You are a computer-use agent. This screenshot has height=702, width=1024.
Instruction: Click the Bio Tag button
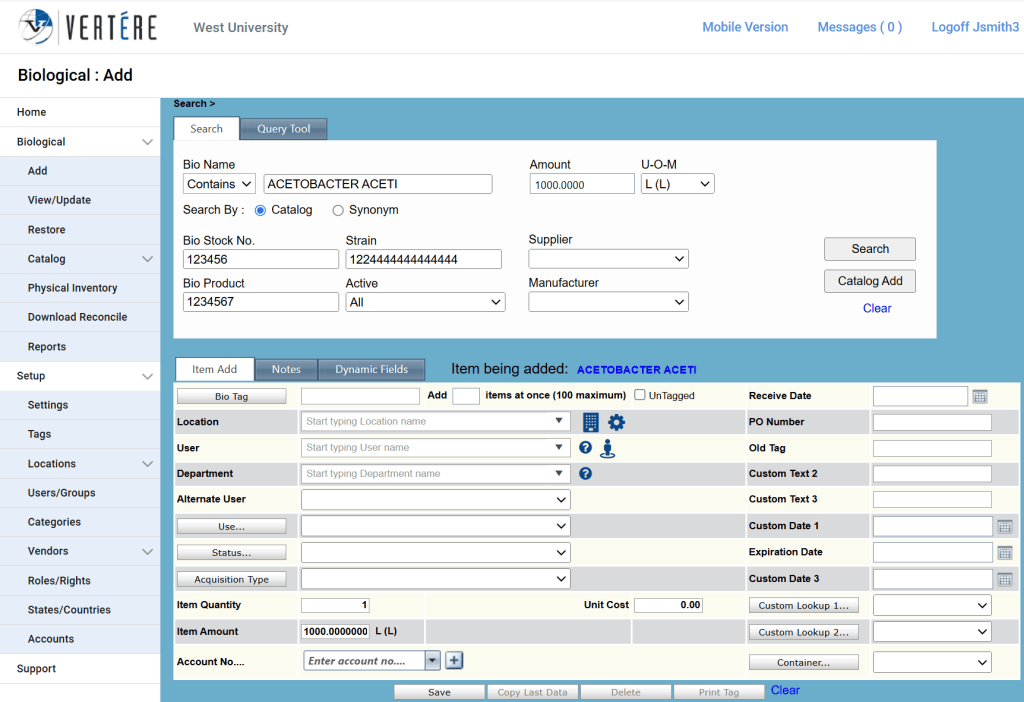pyautogui.click(x=231, y=396)
